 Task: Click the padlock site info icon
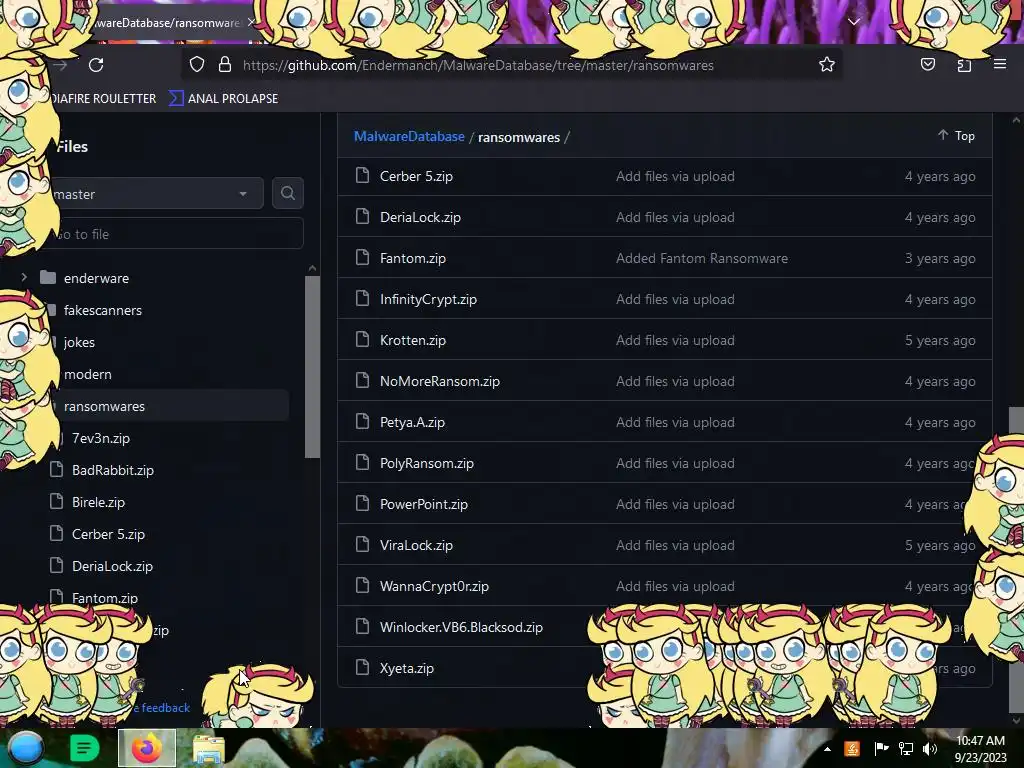click(x=225, y=65)
